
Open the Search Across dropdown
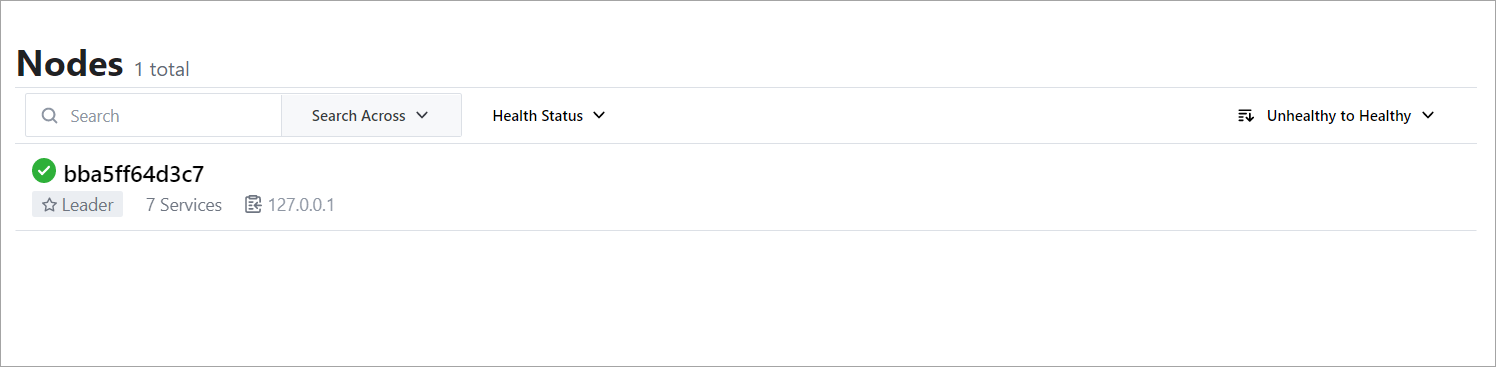coord(371,116)
